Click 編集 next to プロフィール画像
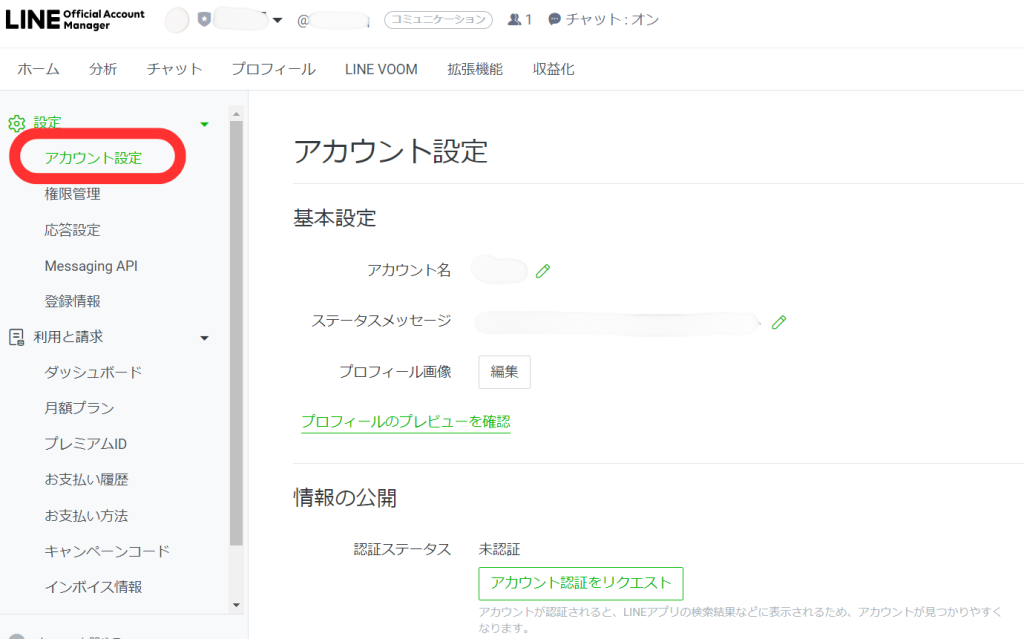 [504, 371]
